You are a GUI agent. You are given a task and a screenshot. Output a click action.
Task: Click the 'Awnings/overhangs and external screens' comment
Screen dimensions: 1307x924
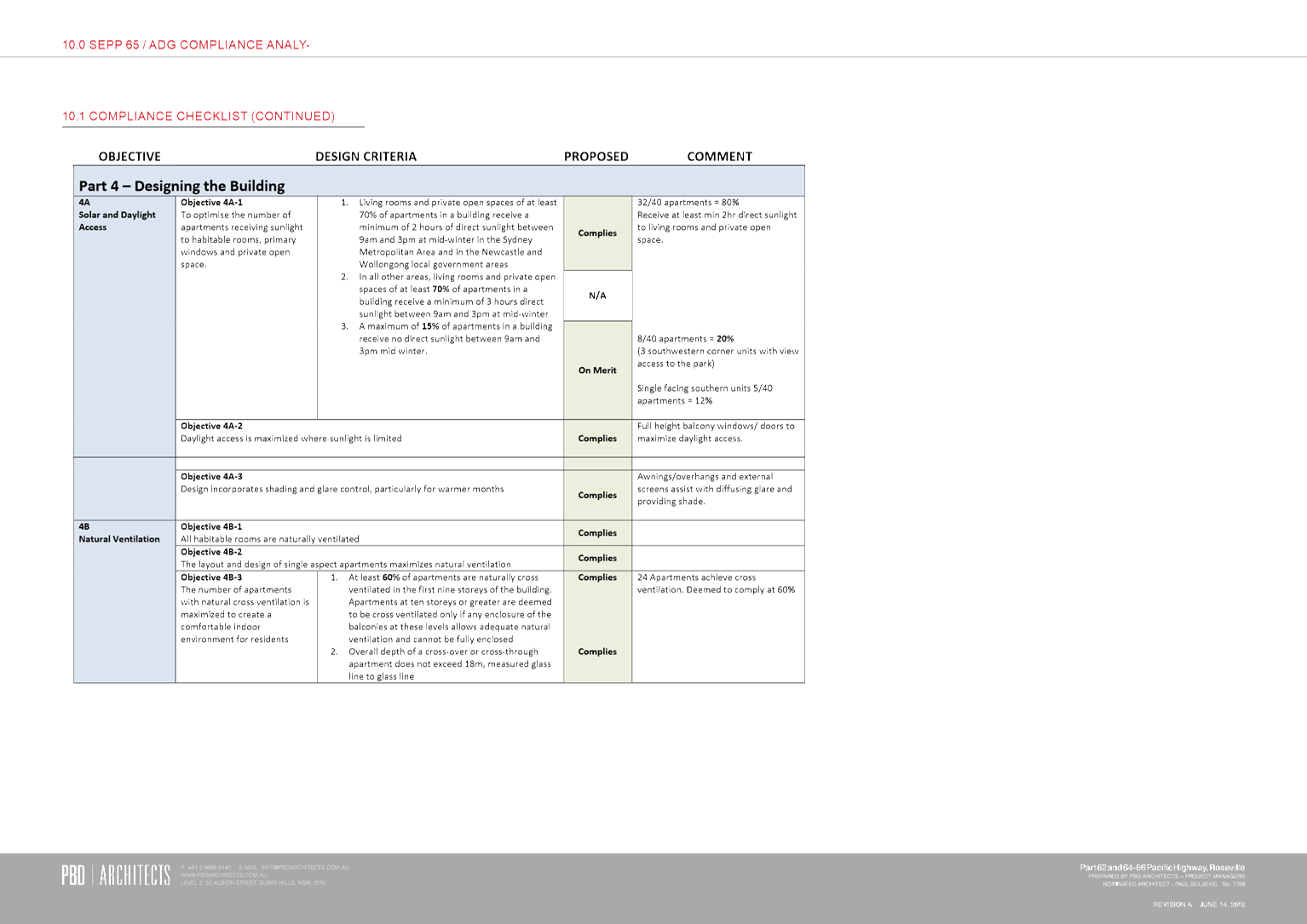pyautogui.click(x=715, y=489)
